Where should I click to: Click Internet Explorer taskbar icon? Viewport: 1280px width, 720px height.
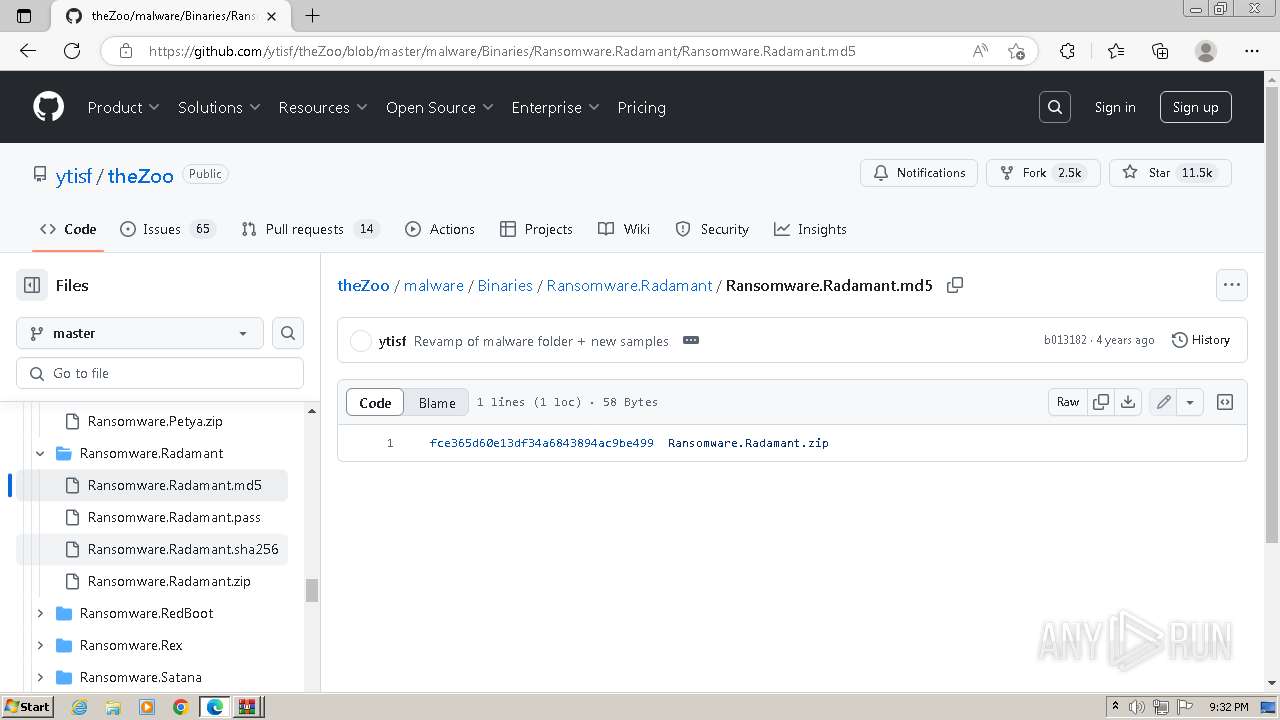click(80, 707)
